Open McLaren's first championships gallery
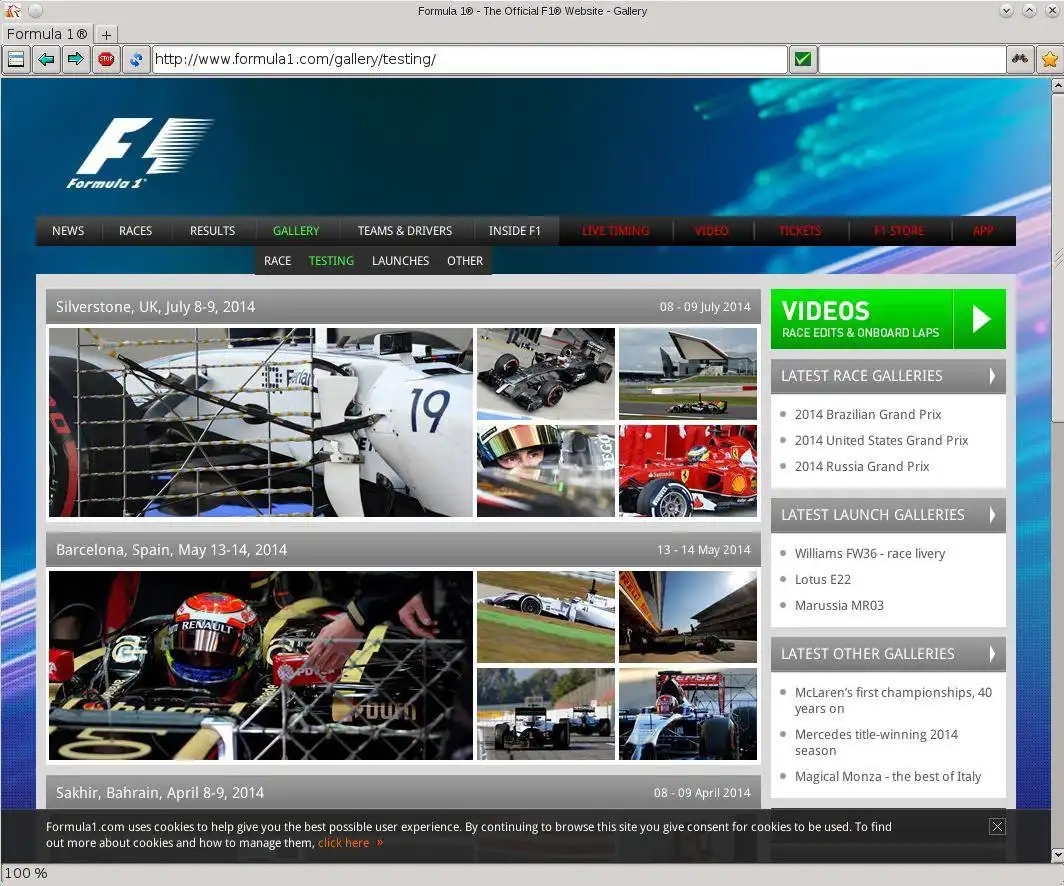This screenshot has width=1064, height=886. pyautogui.click(x=893, y=700)
